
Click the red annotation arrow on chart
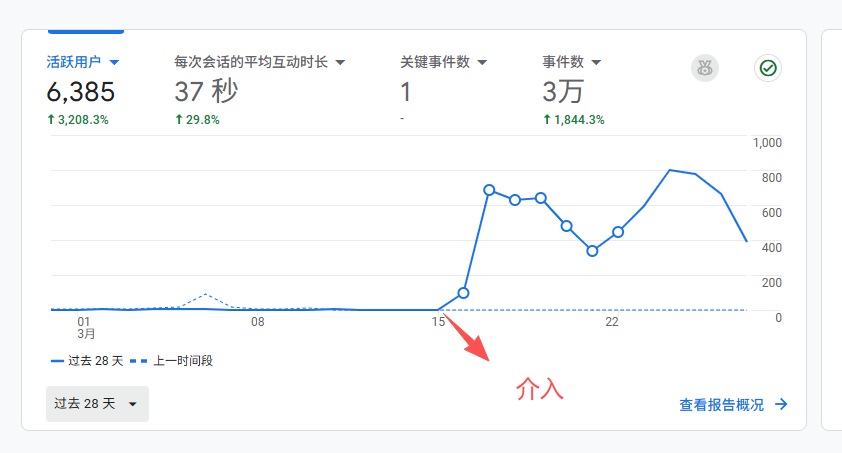coord(466,337)
